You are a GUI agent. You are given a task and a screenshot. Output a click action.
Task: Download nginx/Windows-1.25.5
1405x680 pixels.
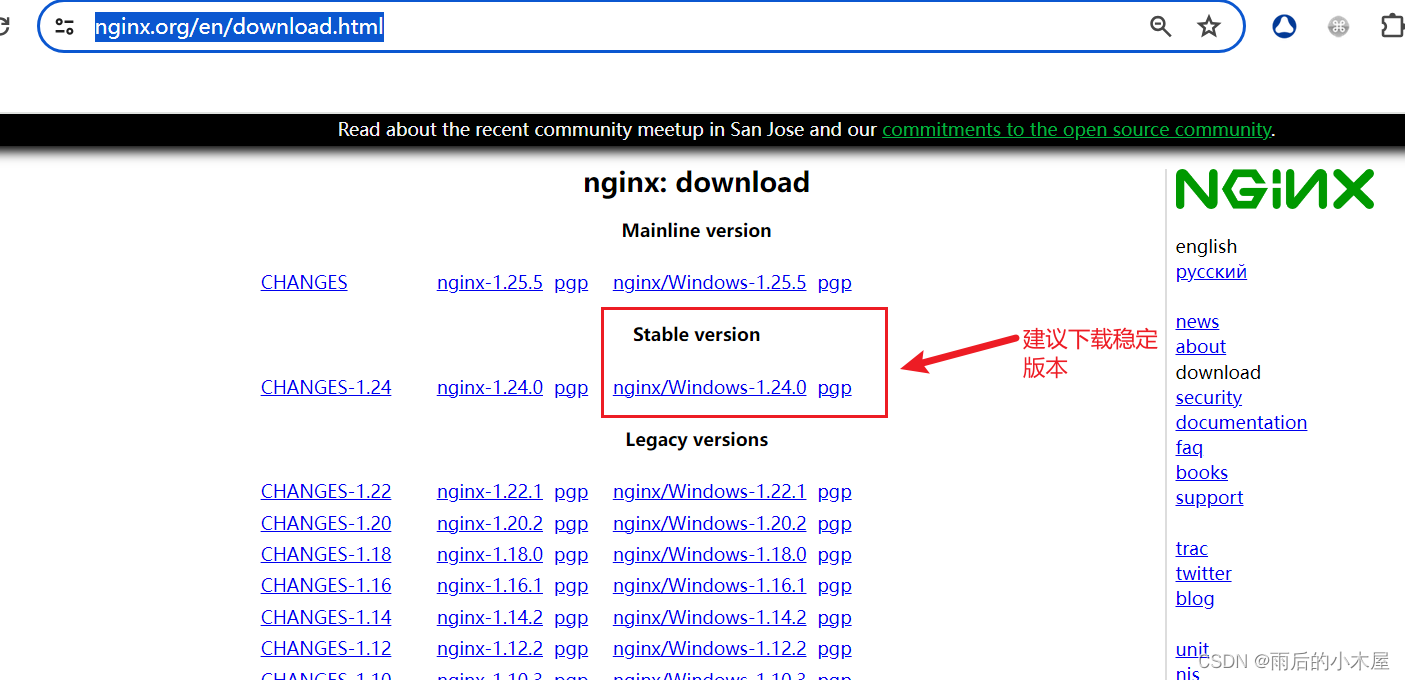click(x=709, y=283)
